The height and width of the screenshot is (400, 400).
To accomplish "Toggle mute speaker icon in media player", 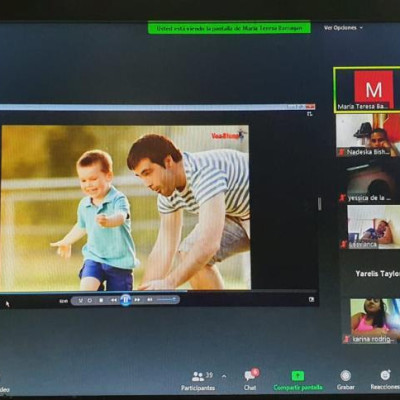I will [x=150, y=300].
